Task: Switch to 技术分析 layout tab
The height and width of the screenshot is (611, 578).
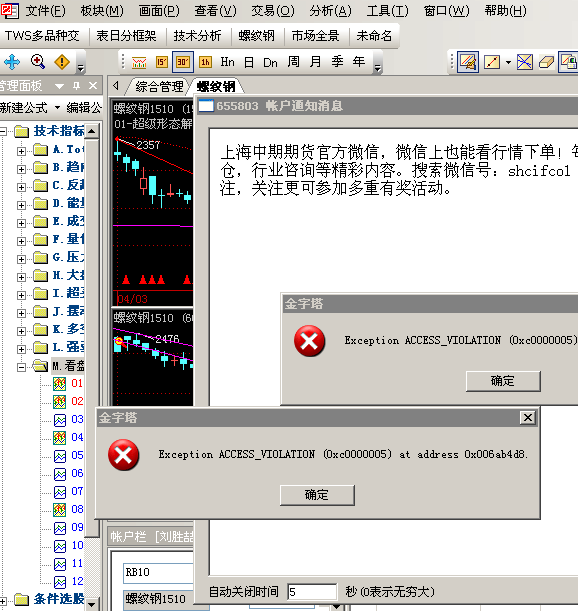Action: 197,36
